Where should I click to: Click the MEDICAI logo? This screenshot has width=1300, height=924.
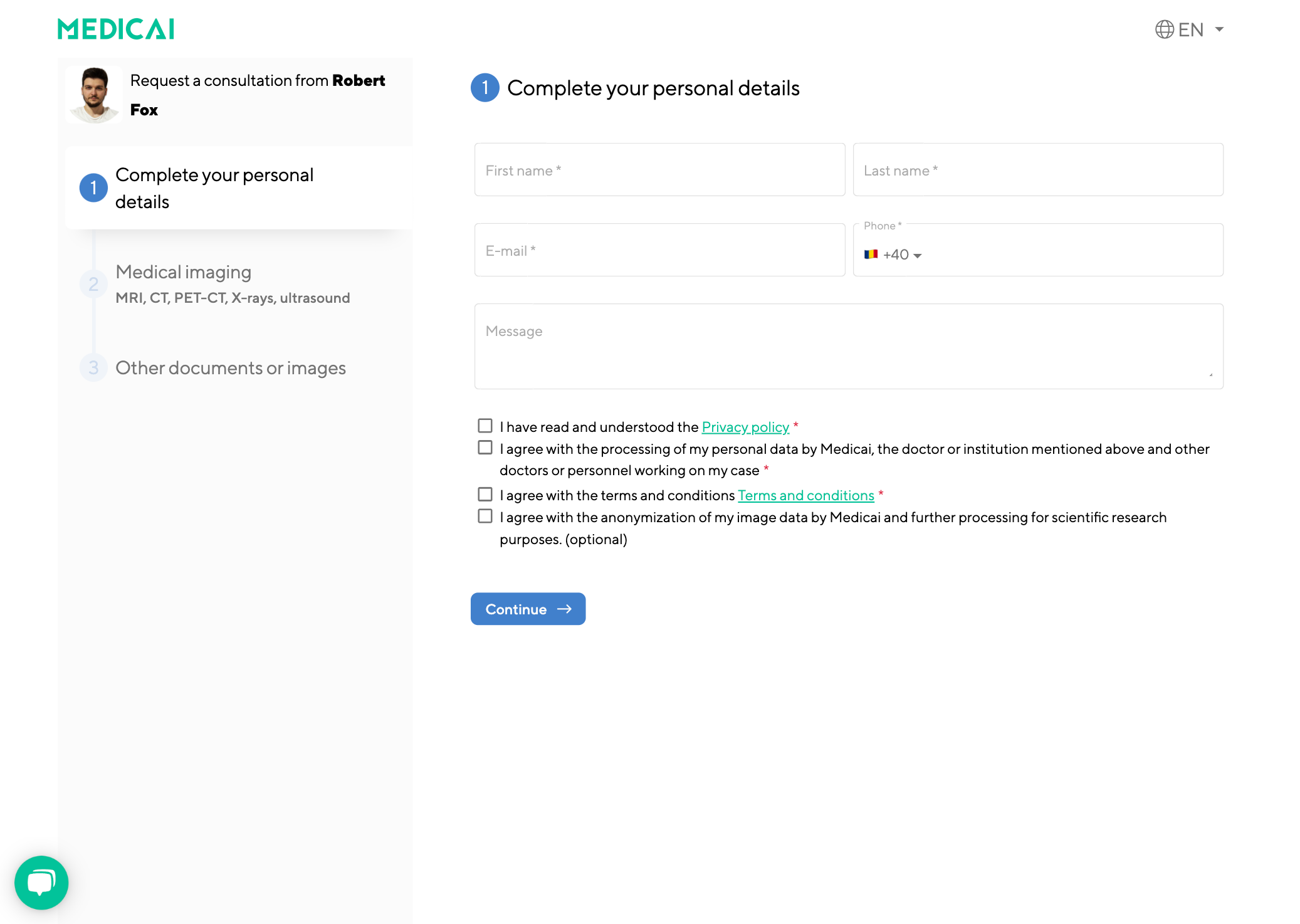[x=115, y=28]
